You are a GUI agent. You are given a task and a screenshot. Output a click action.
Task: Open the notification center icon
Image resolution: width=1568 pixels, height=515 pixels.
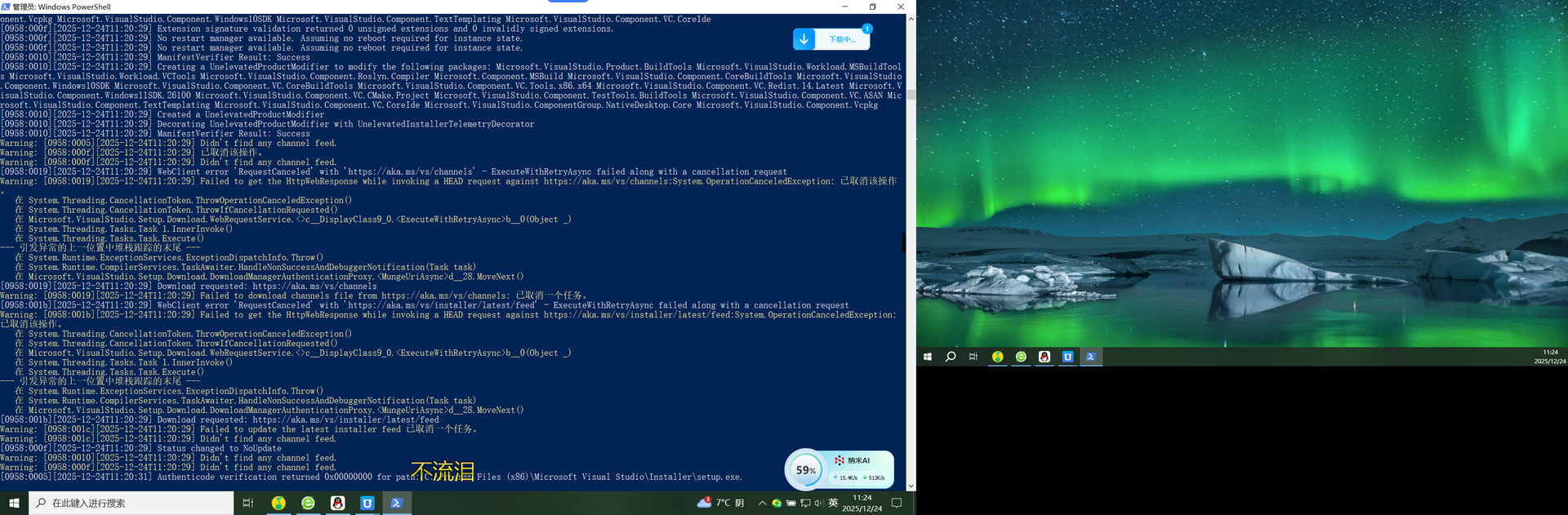click(897, 504)
